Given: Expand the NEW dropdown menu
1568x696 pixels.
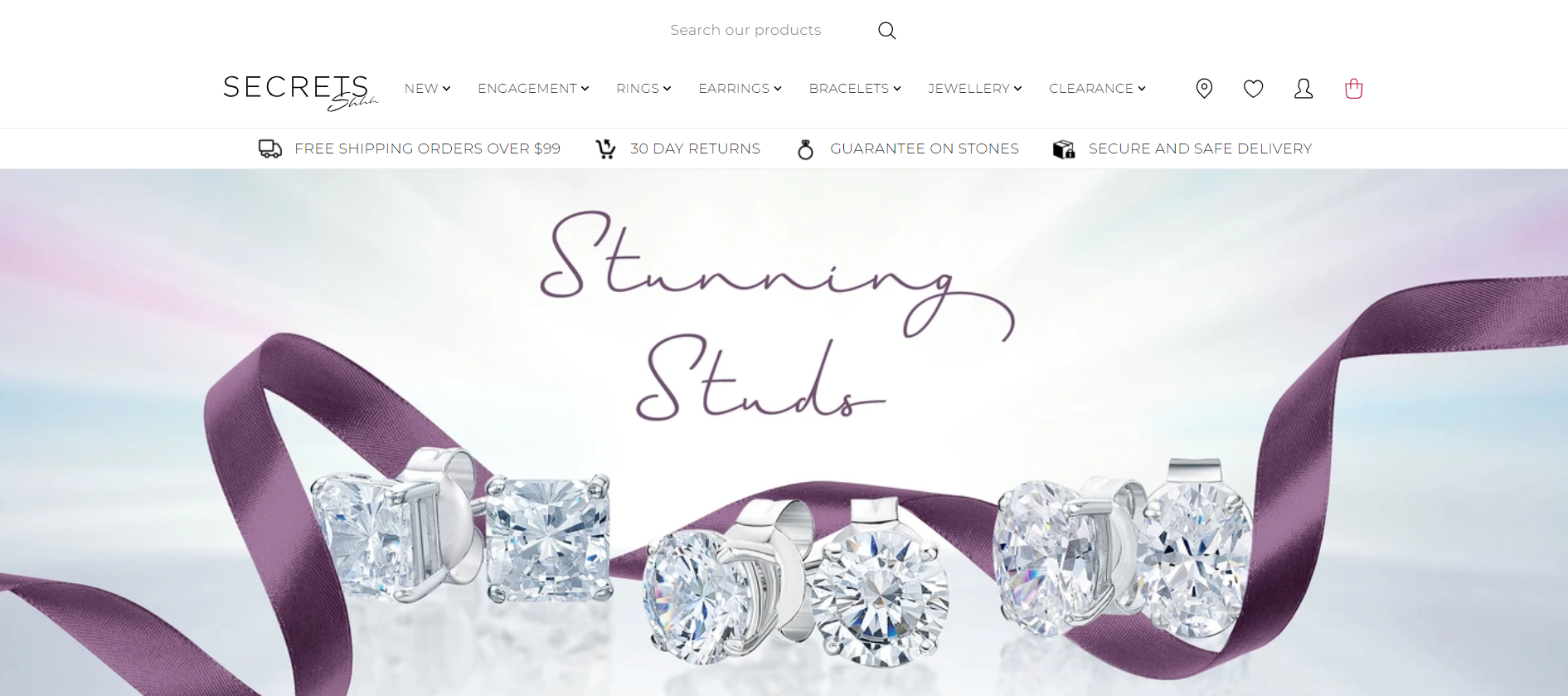Looking at the screenshot, I should click(x=427, y=89).
